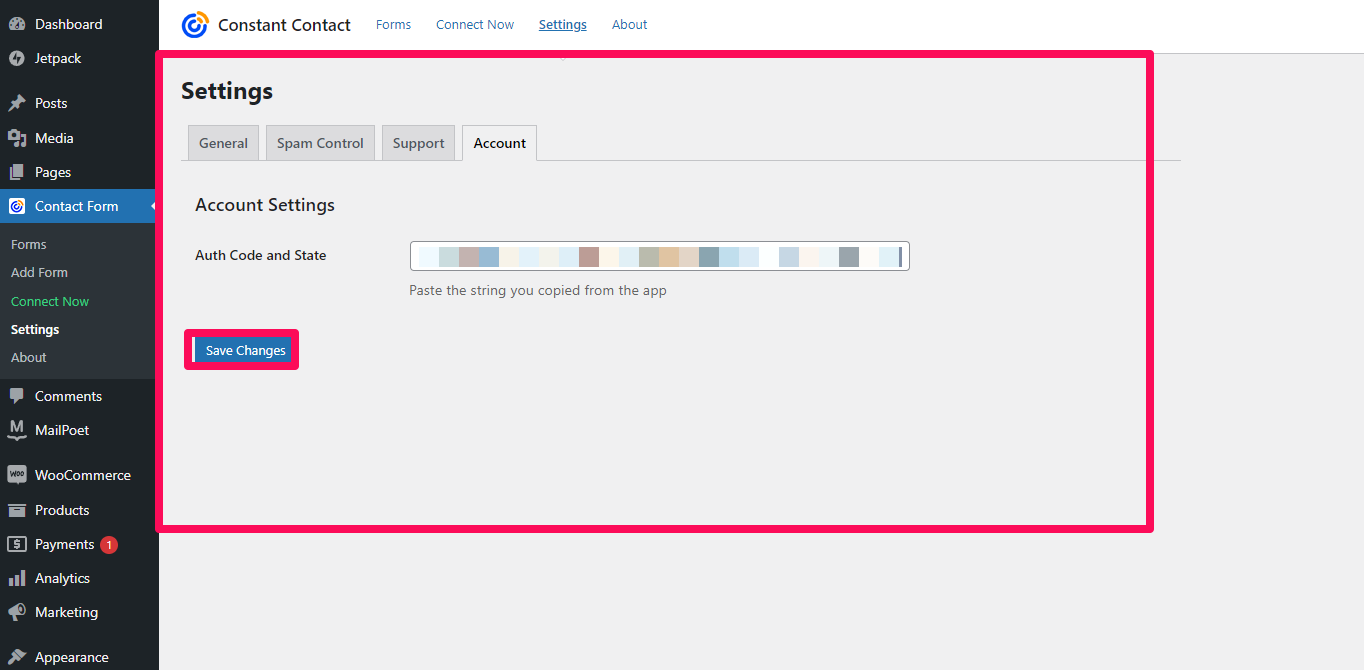
Task: Open Forms in the sidebar submenu
Action: pyautogui.click(x=29, y=244)
